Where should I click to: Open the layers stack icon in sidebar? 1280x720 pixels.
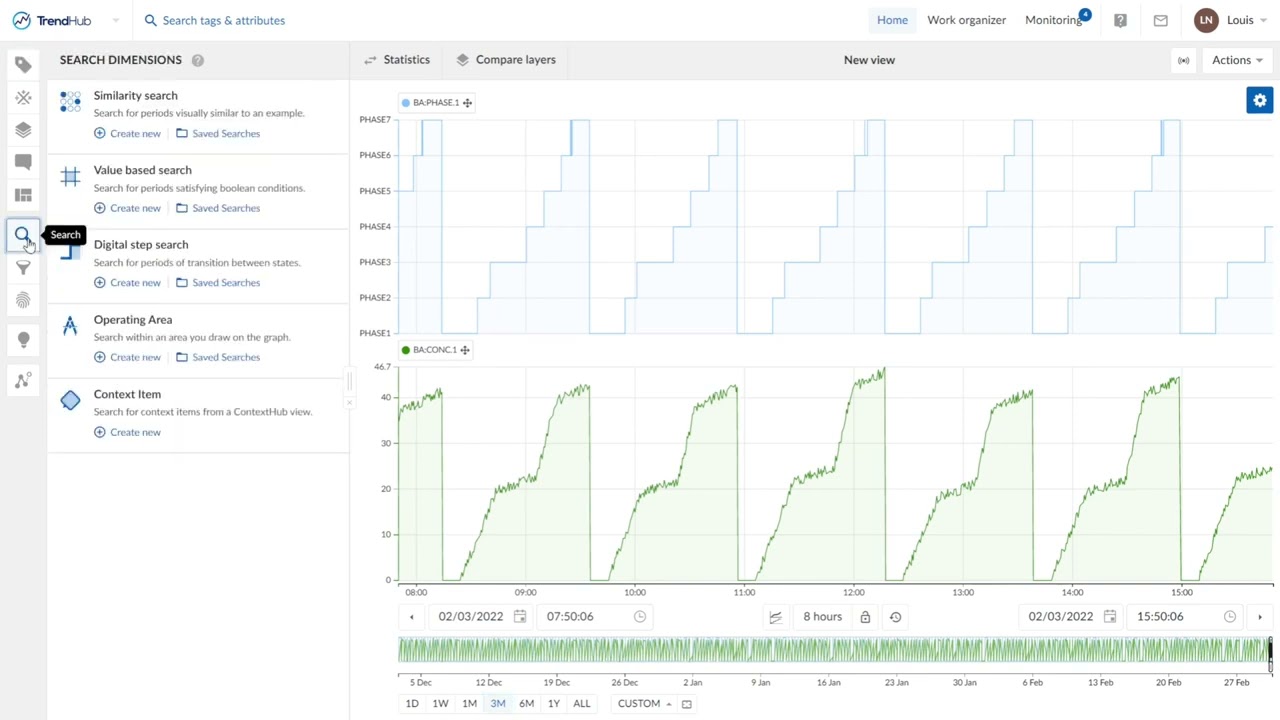point(23,130)
